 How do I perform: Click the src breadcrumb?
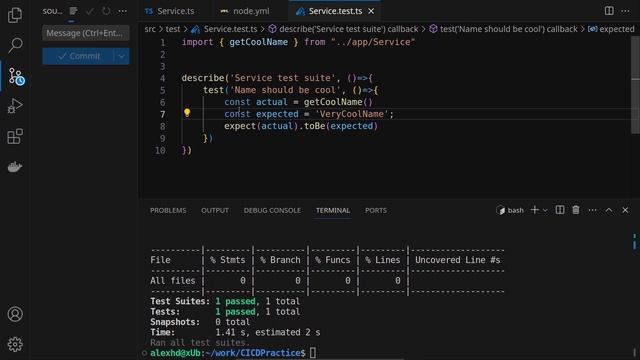pyautogui.click(x=150, y=29)
